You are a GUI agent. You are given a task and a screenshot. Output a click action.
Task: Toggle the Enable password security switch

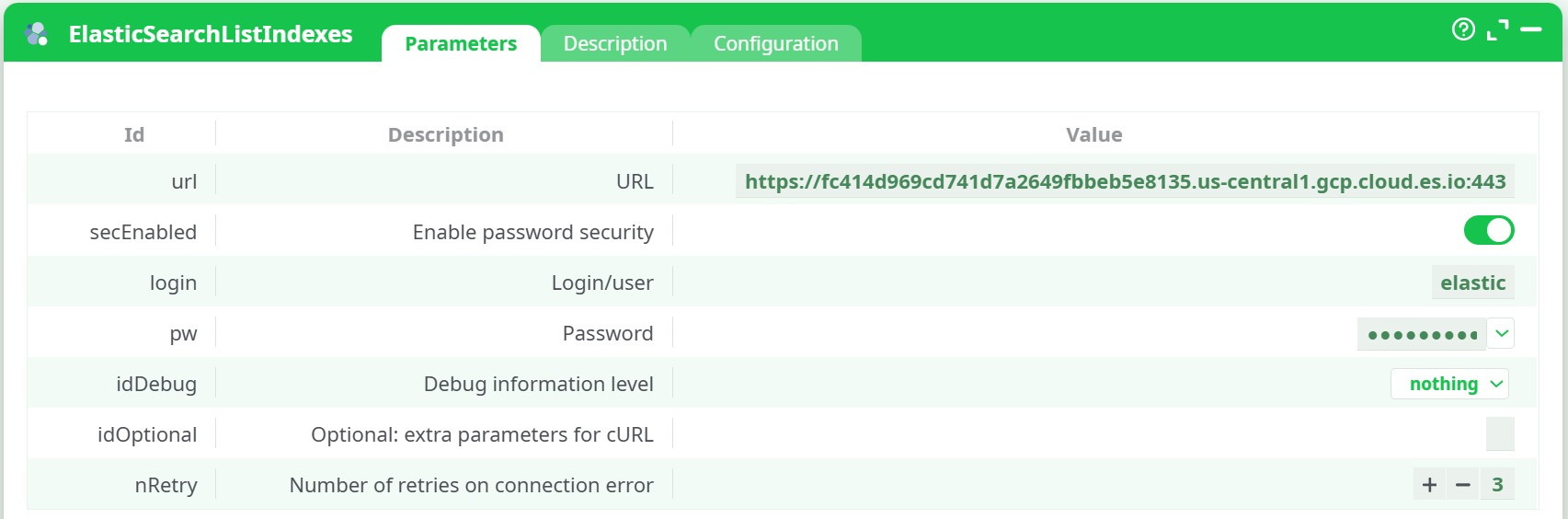coord(1489,230)
